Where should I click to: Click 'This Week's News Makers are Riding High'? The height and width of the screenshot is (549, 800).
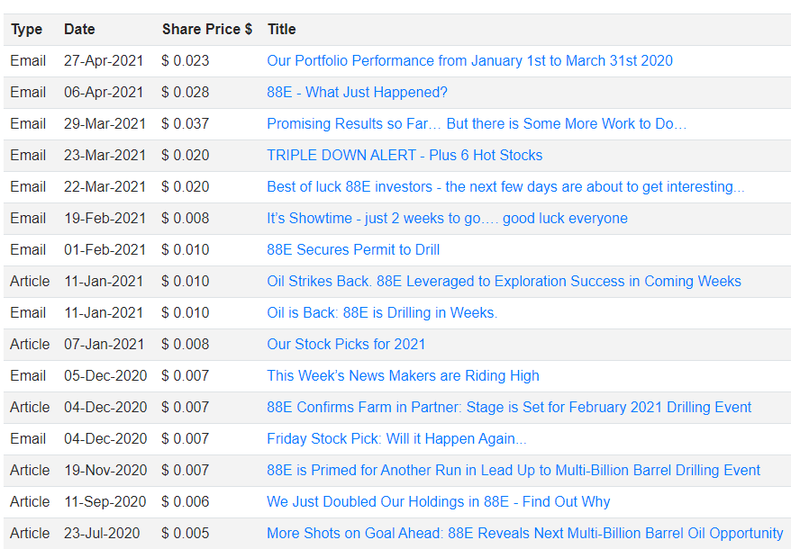pyautogui.click(x=403, y=376)
